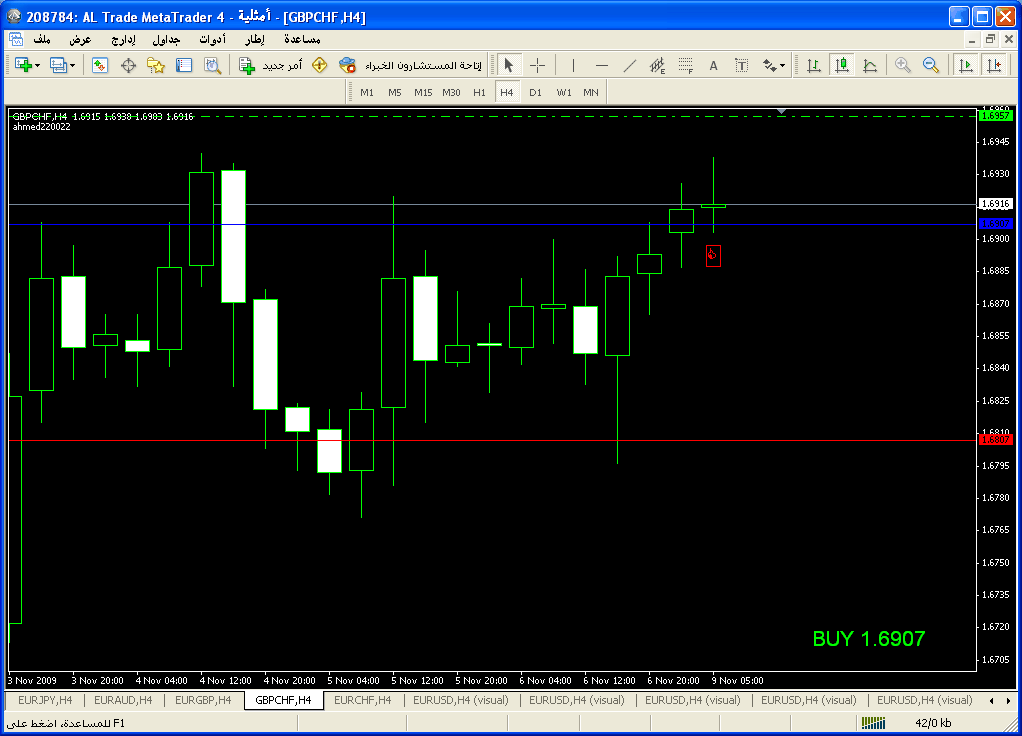Toggle the Data Window crosshair-target icon
Screen dimensions: 1022x736
click(x=128, y=65)
